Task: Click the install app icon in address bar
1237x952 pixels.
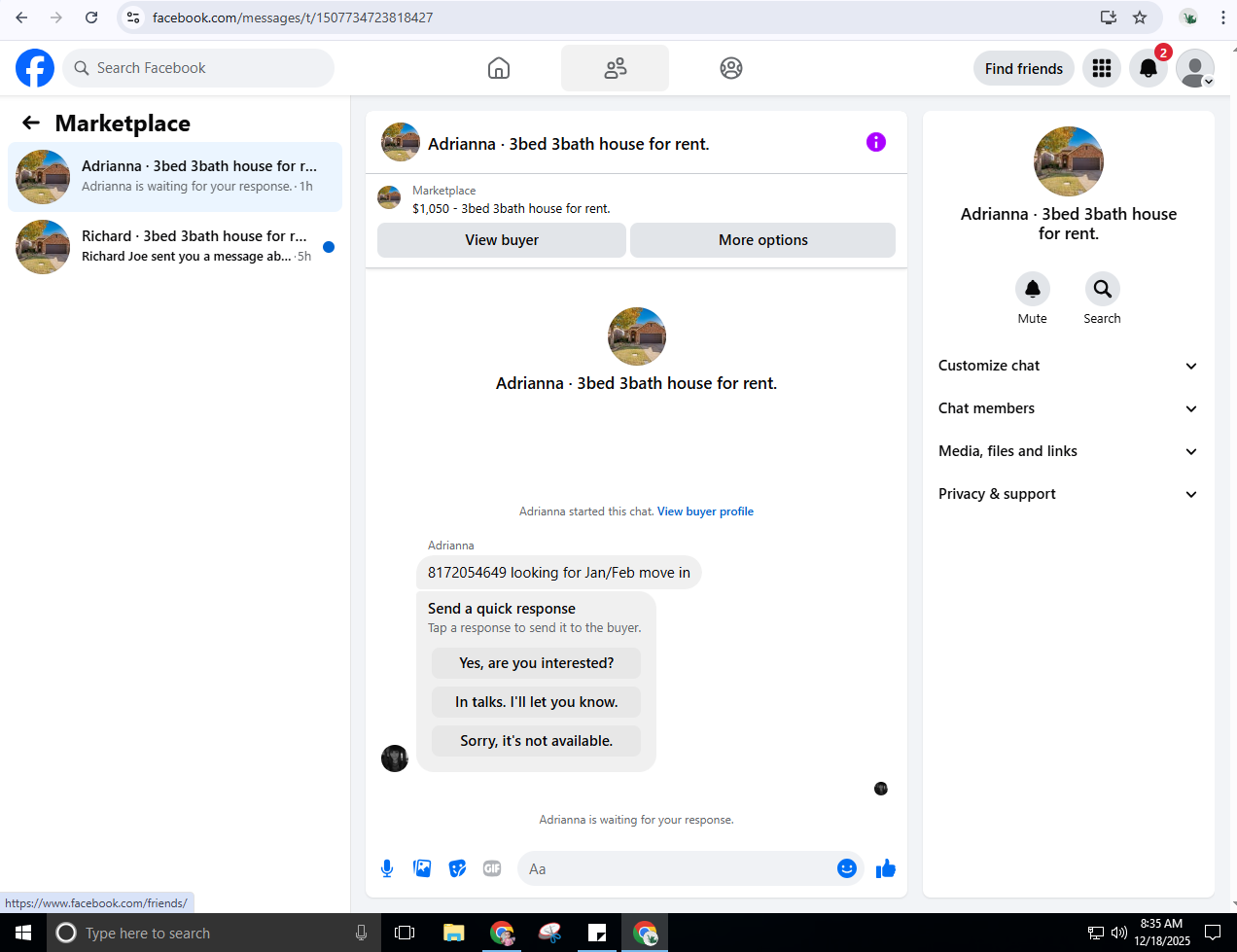Action: point(1108,18)
